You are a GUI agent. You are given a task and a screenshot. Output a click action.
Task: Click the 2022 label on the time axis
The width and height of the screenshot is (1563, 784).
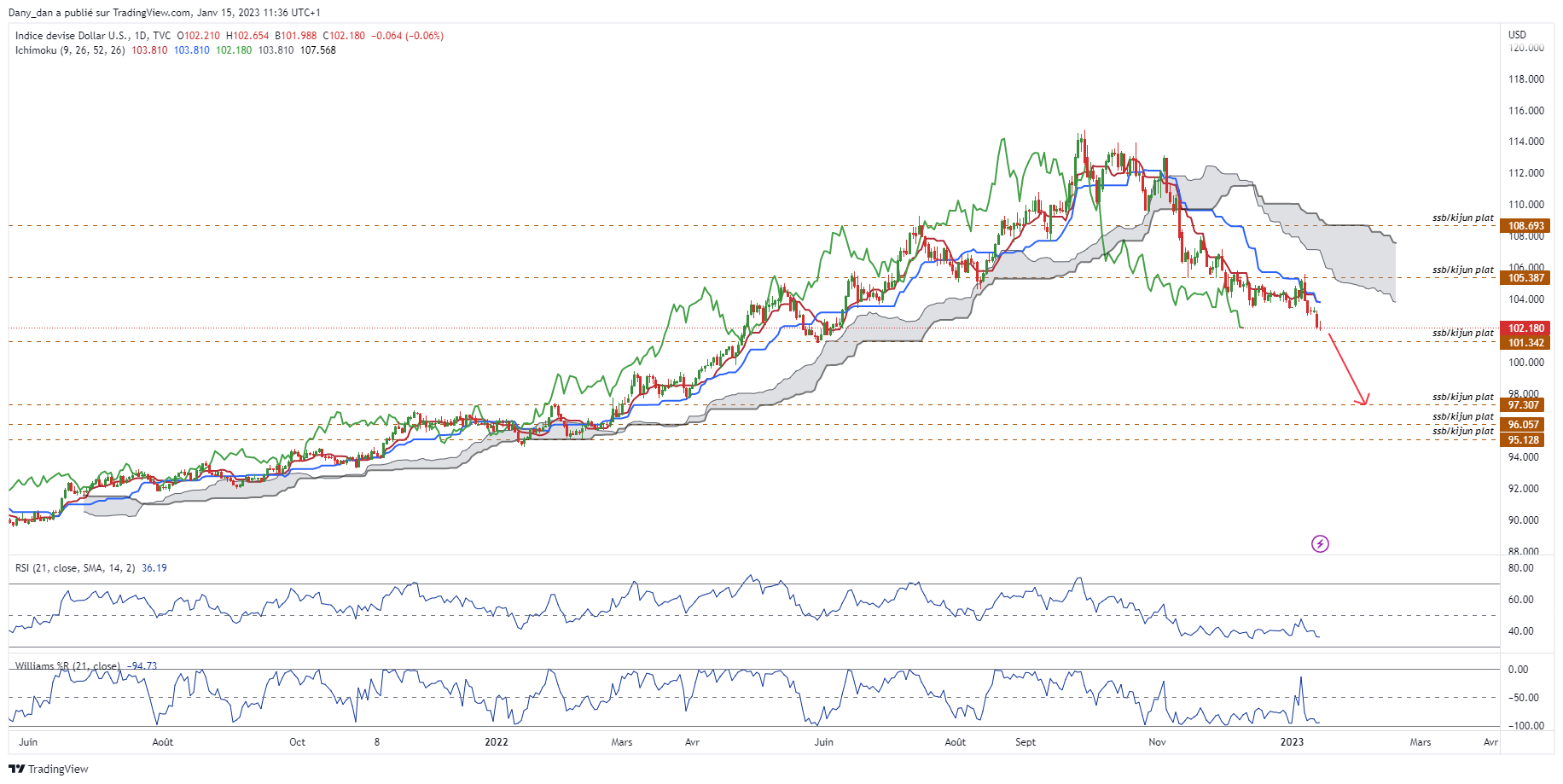[497, 742]
